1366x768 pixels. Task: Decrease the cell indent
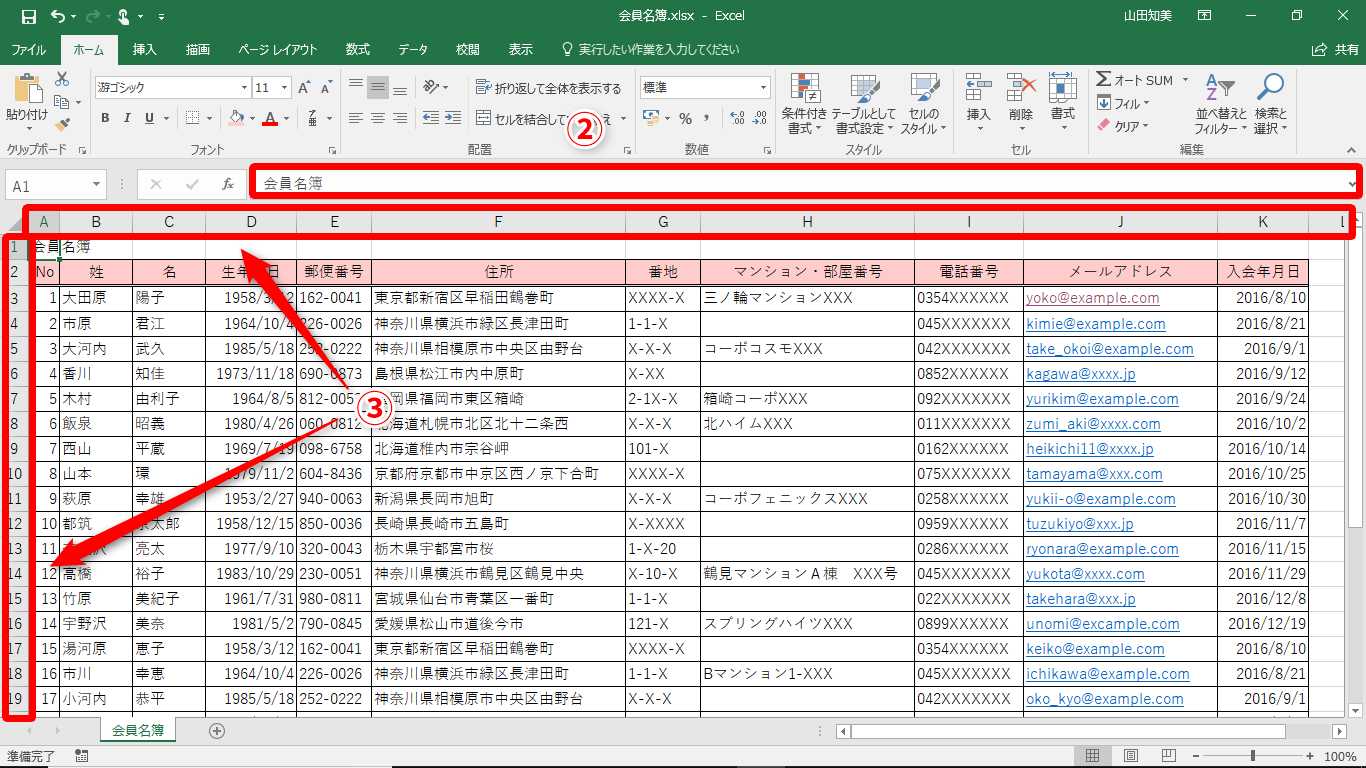(x=431, y=118)
